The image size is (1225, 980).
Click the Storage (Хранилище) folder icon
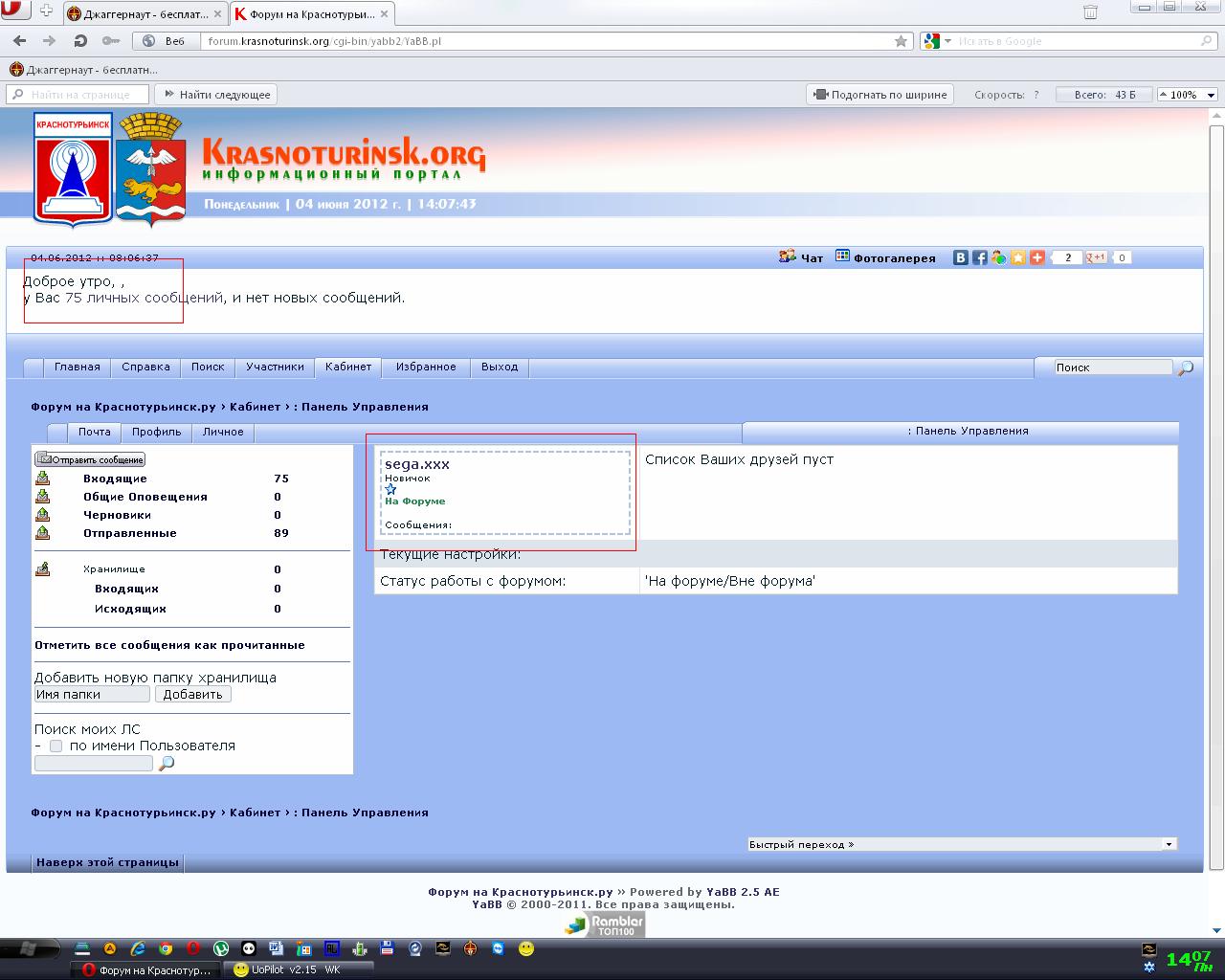click(43, 569)
